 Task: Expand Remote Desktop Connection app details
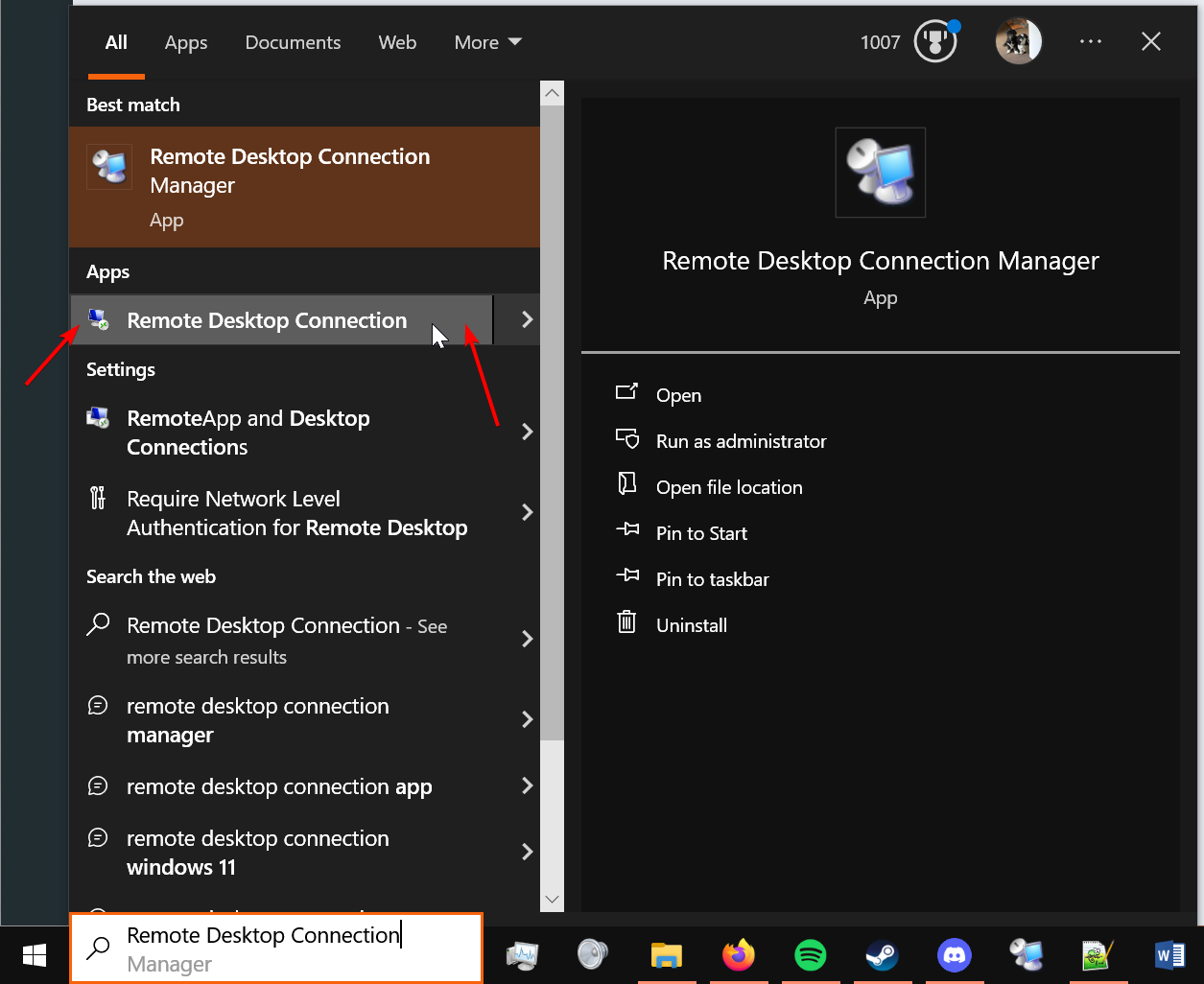pos(527,320)
